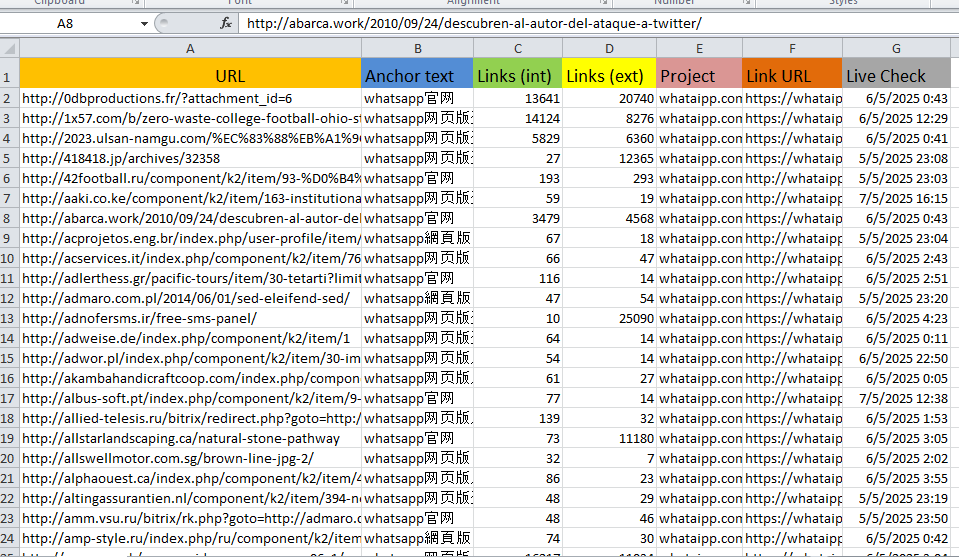This screenshot has width=959, height=557.
Task: Click the green Links (int) header cell
Action: 517,73
